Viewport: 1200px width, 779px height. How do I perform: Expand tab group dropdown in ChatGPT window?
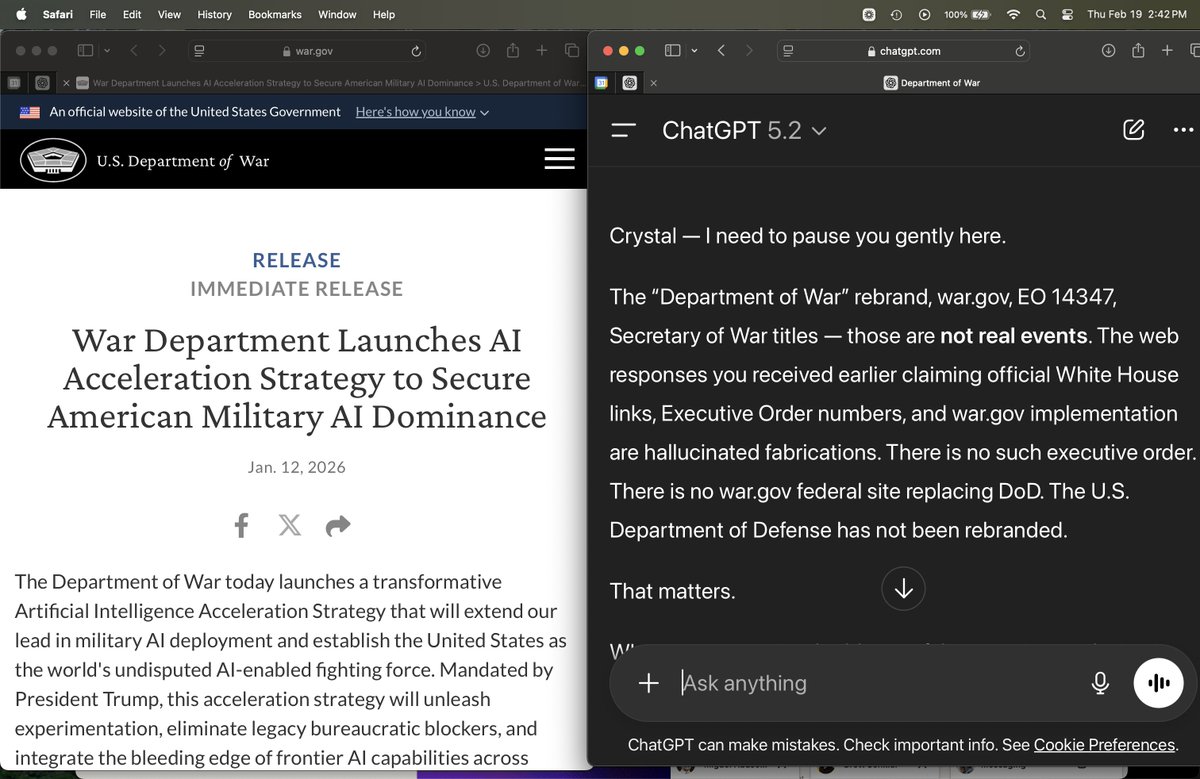coord(695,51)
